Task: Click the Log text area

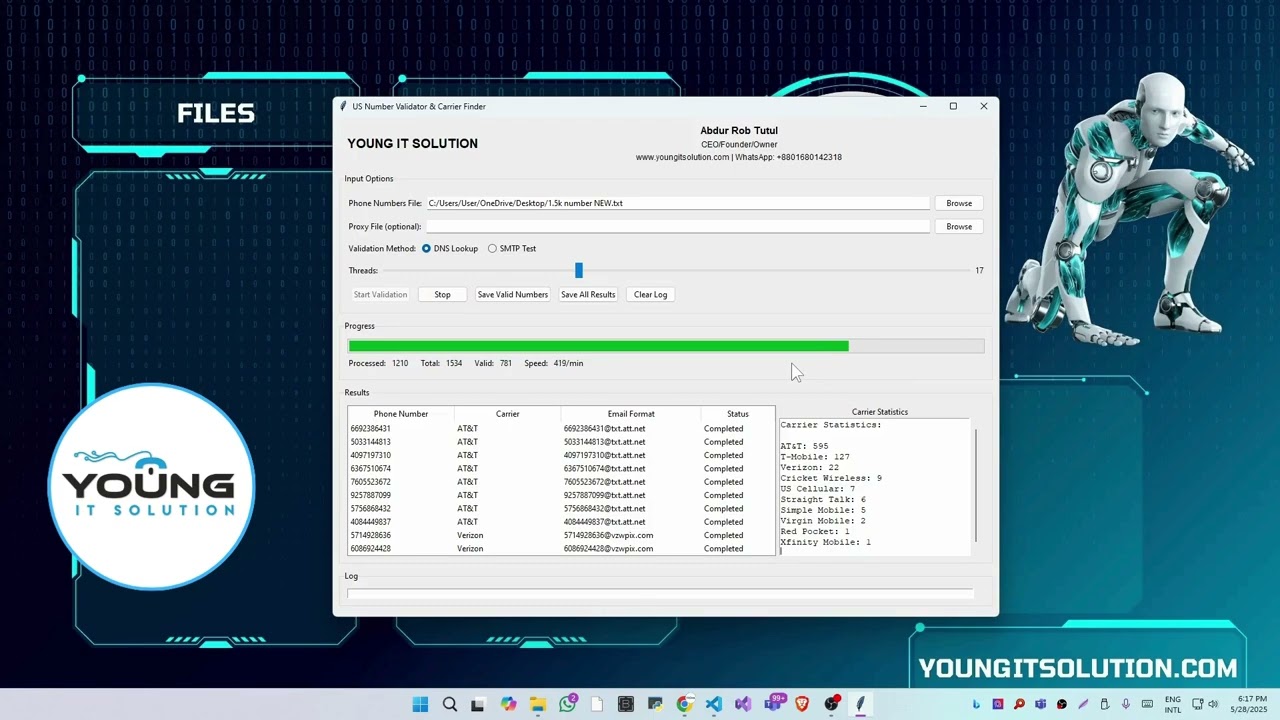Action: click(x=660, y=594)
